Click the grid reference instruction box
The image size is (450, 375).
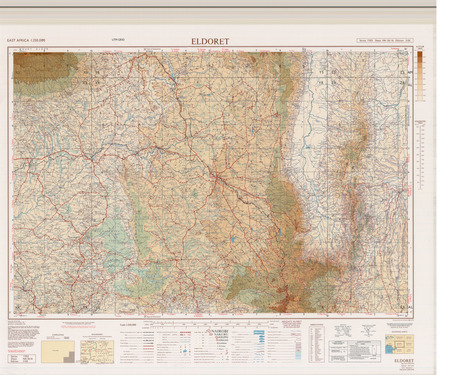click(x=355, y=351)
